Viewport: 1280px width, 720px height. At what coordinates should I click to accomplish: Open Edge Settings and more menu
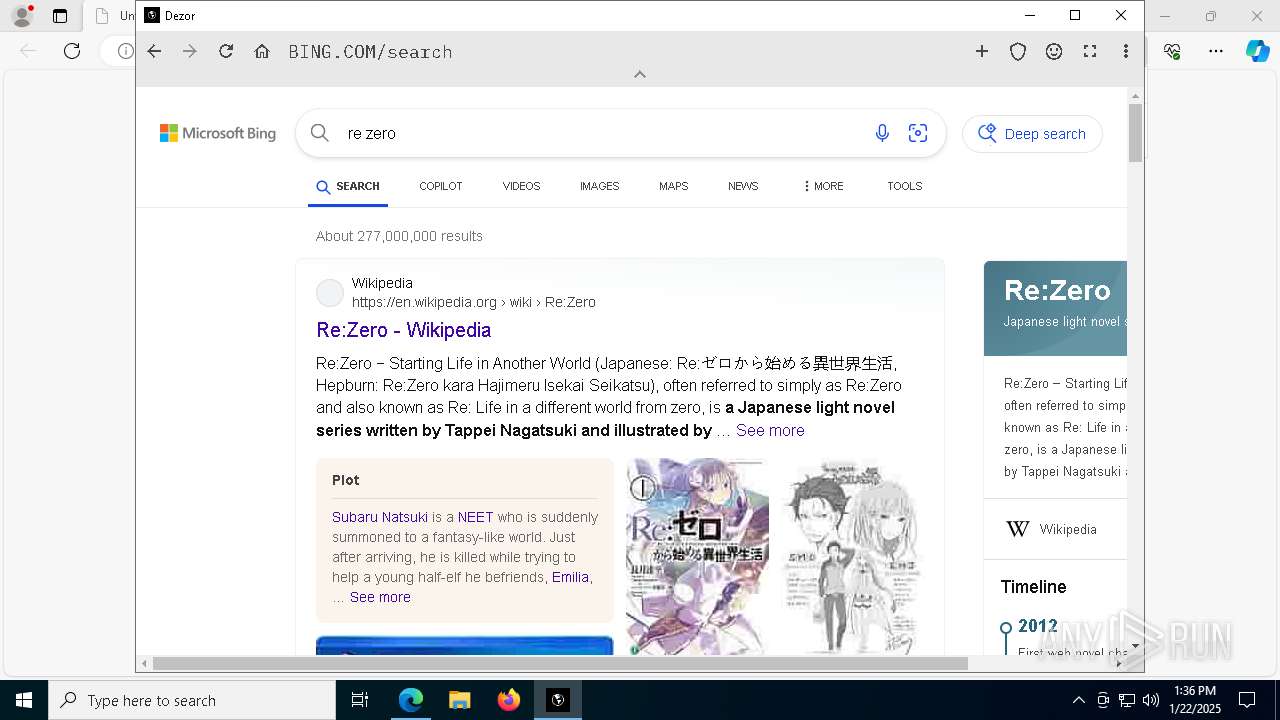click(1215, 51)
